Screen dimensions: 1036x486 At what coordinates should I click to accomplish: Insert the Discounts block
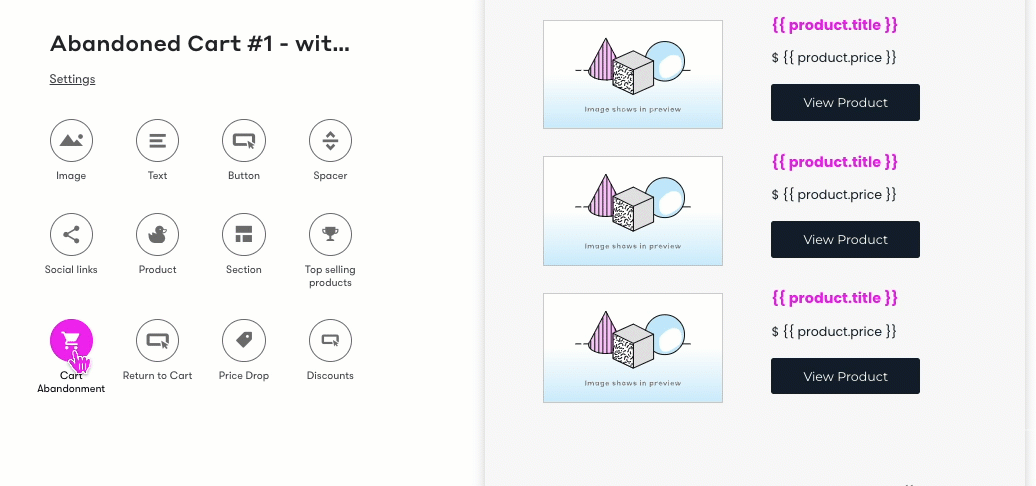(x=330, y=341)
